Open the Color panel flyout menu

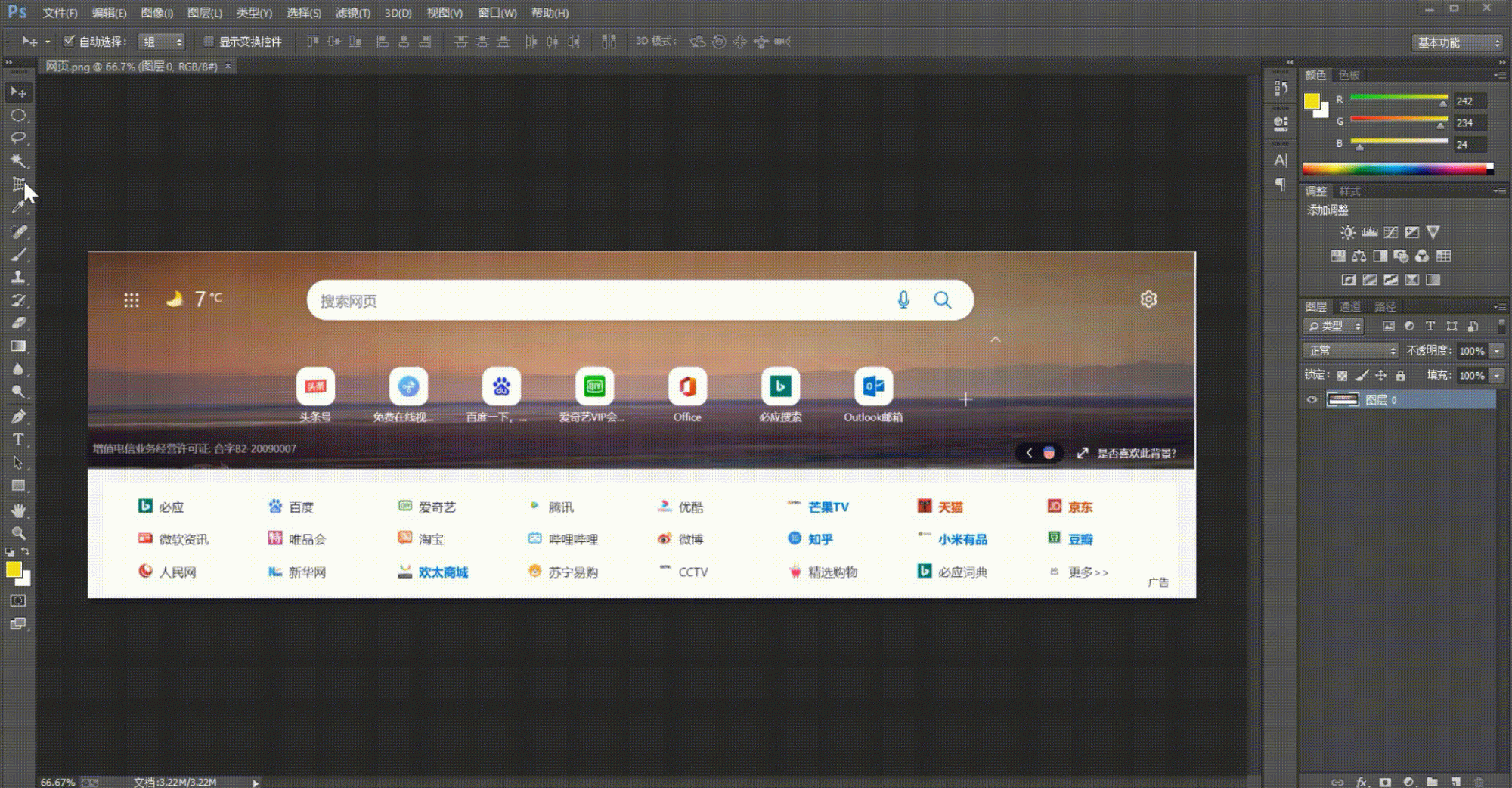[x=1500, y=75]
